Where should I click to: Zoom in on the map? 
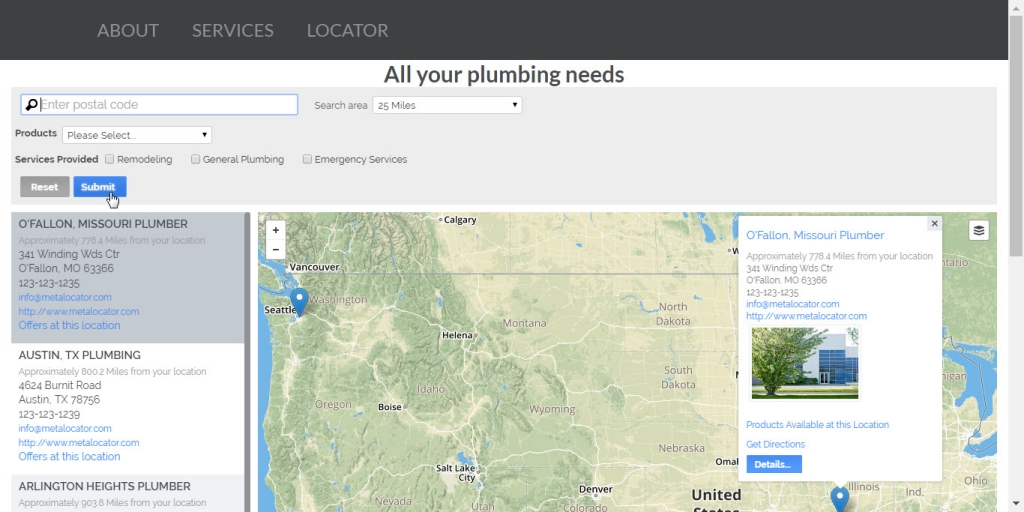(276, 231)
